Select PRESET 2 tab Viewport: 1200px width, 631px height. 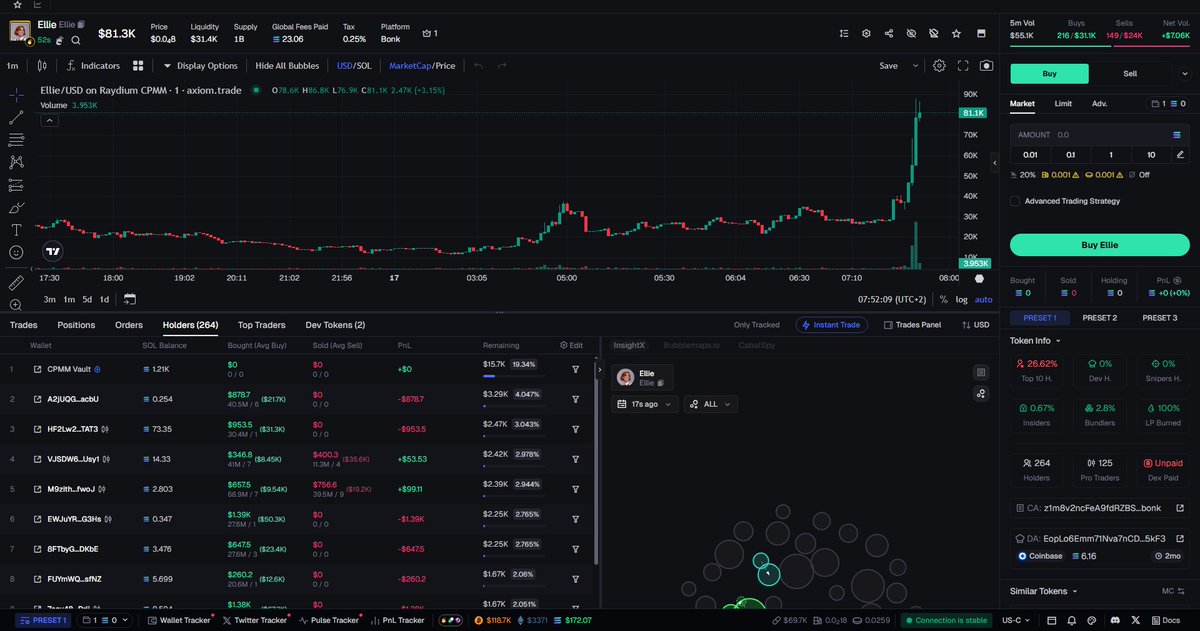coord(1100,318)
